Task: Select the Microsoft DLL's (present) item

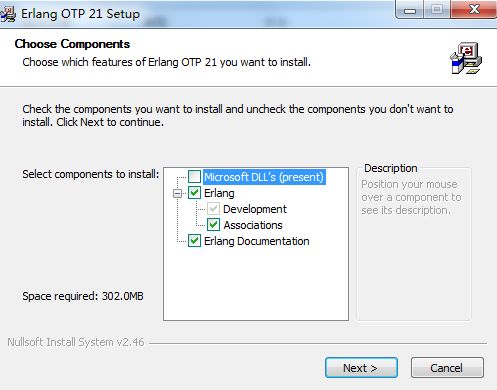Action: [264, 177]
